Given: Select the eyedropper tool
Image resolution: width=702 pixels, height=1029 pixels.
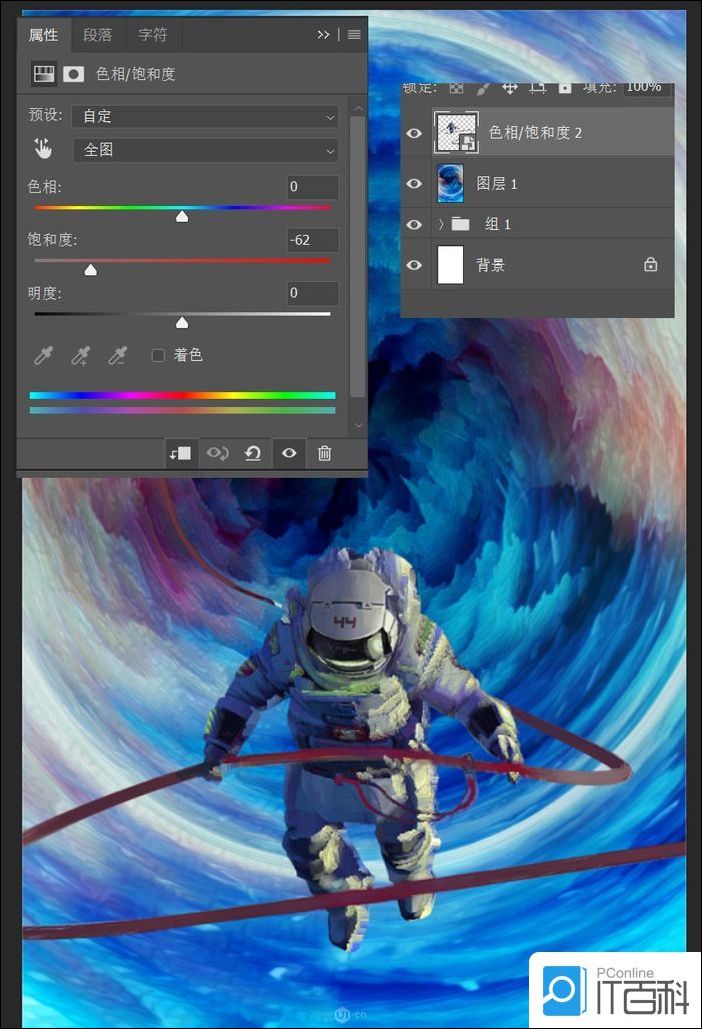Looking at the screenshot, I should pyautogui.click(x=43, y=355).
